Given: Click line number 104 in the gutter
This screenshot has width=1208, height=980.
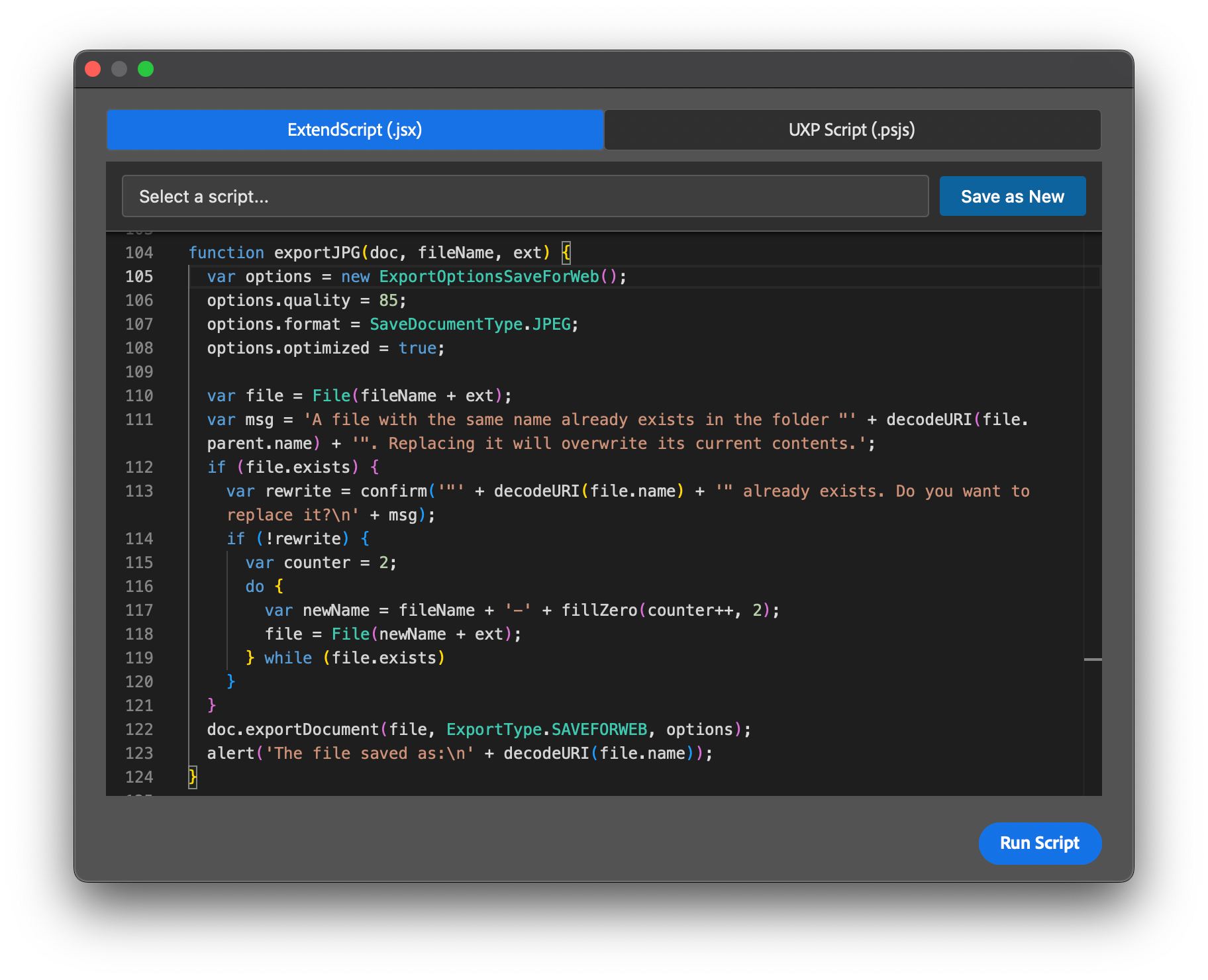Looking at the screenshot, I should 139,252.
